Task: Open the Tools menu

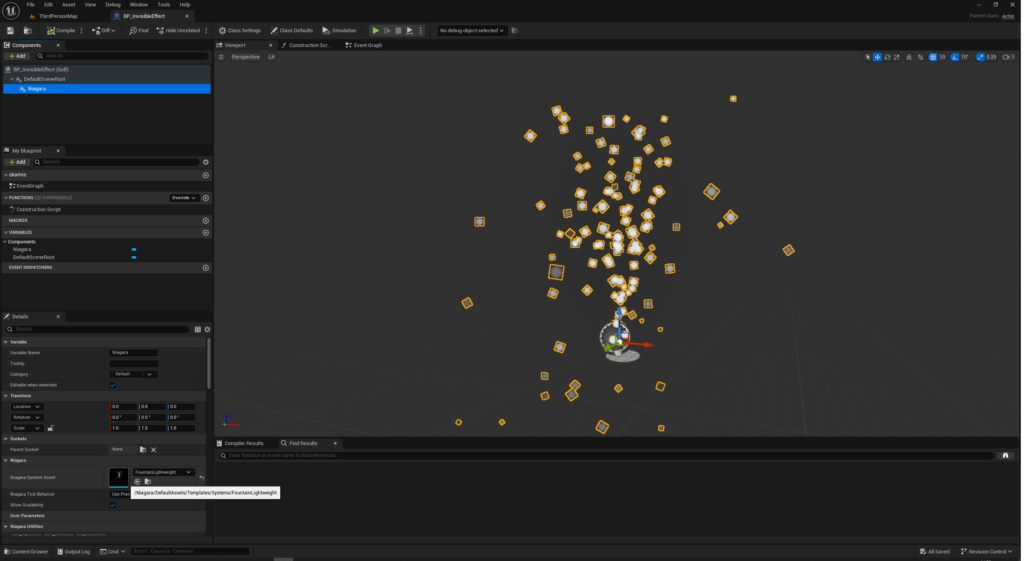Action: pyautogui.click(x=163, y=5)
